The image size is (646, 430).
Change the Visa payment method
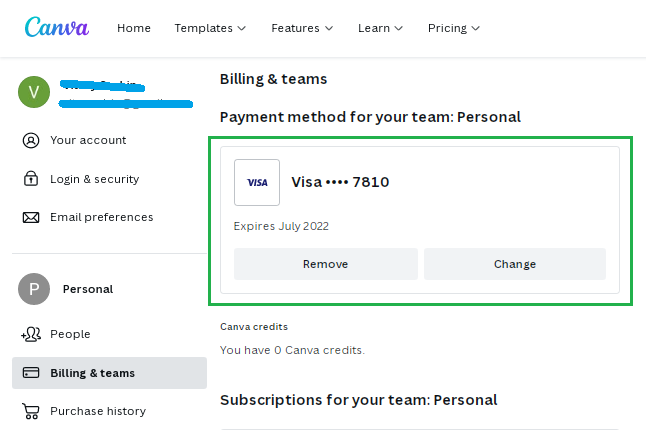515,264
